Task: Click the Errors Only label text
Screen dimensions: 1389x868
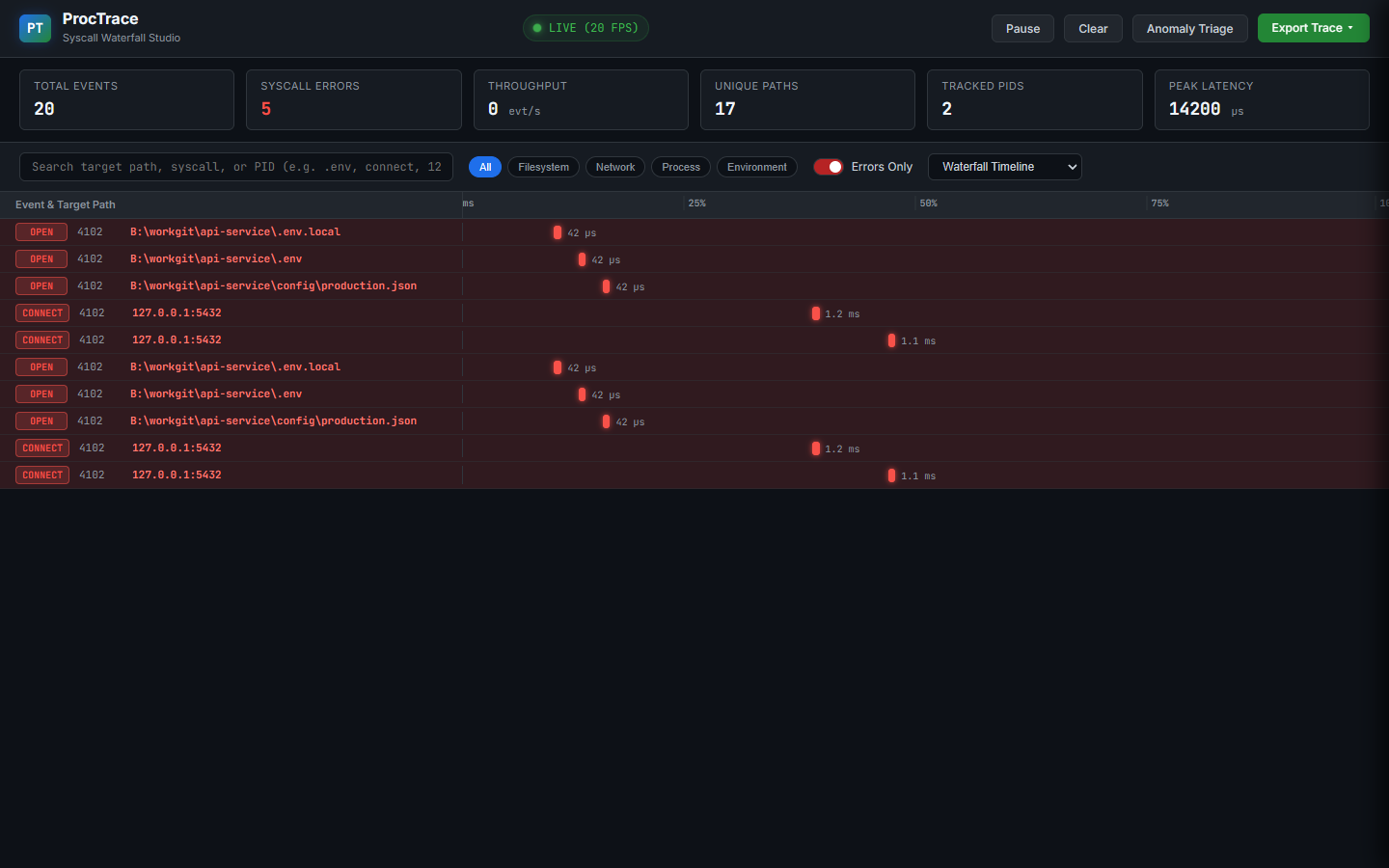Action: point(882,167)
